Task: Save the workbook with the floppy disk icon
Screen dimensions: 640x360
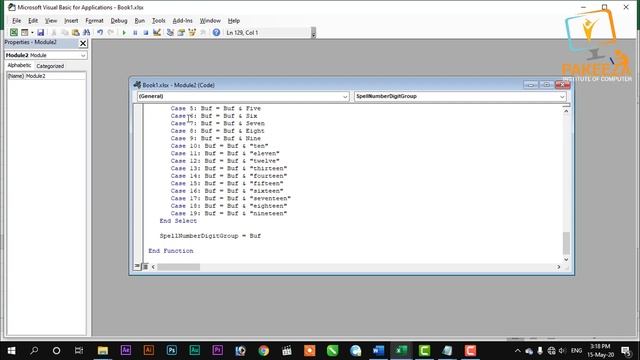Action: coord(40,32)
